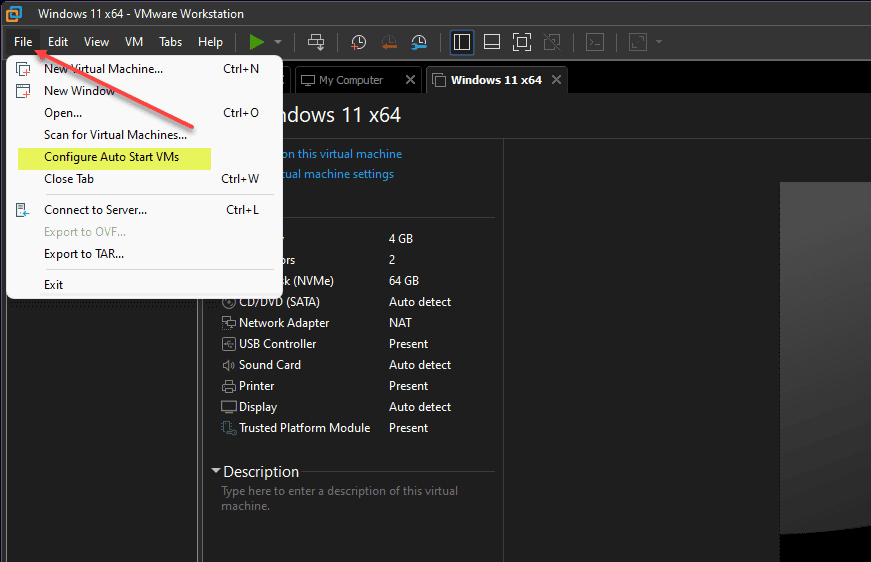Click the New Window menu icon
The image size is (871, 562).
coord(23,91)
